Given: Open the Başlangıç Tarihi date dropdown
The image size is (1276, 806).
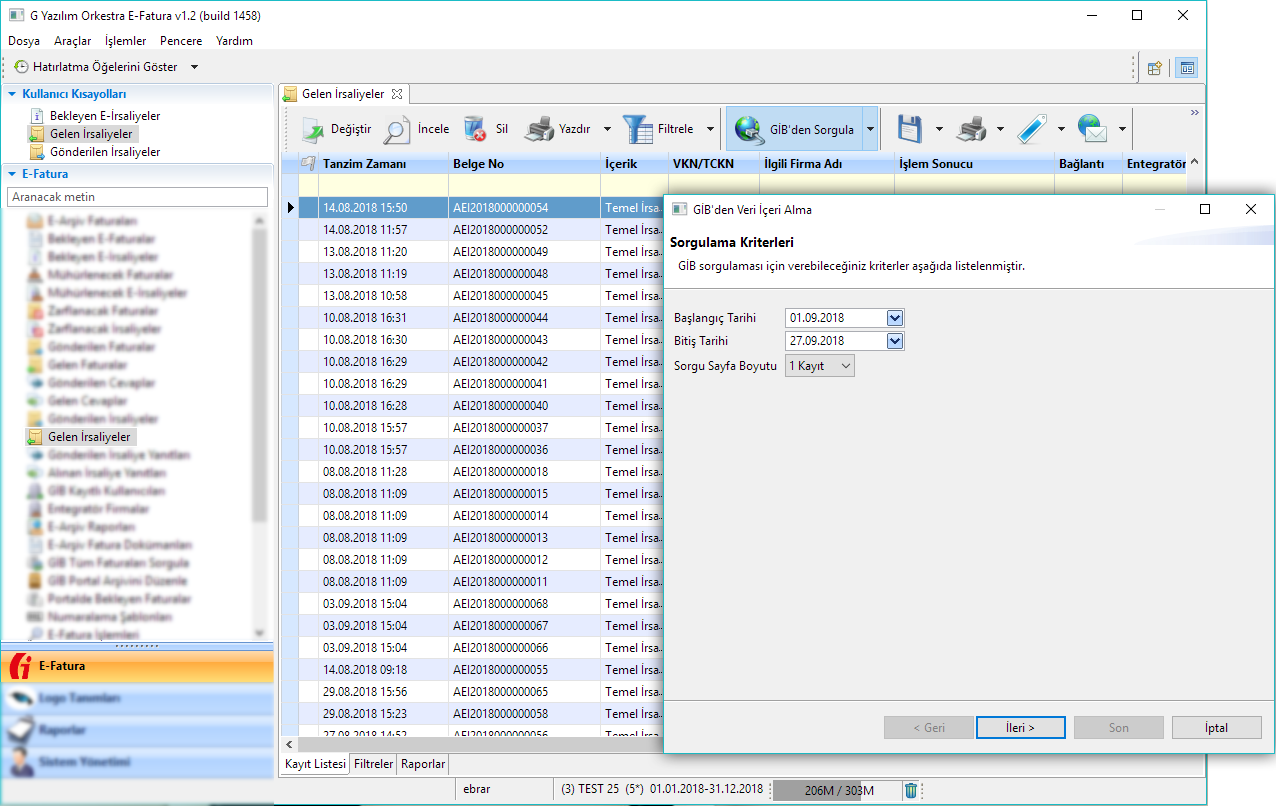Looking at the screenshot, I should pyautogui.click(x=895, y=318).
